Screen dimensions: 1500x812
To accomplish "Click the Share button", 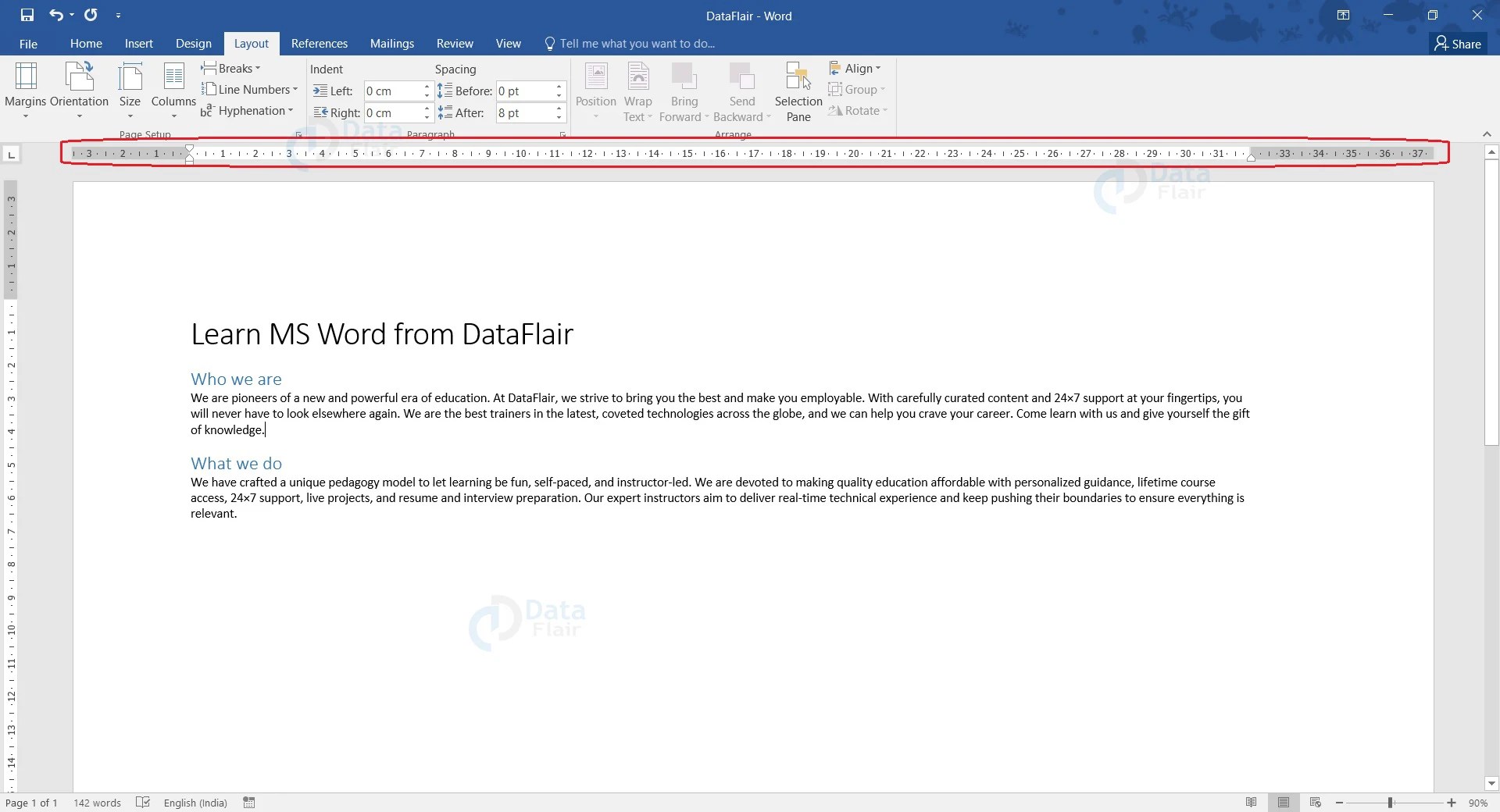I will tap(1458, 44).
